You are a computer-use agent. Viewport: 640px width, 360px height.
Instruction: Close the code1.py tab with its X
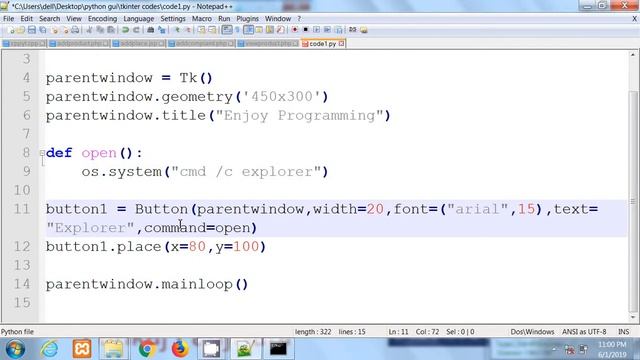341,43
